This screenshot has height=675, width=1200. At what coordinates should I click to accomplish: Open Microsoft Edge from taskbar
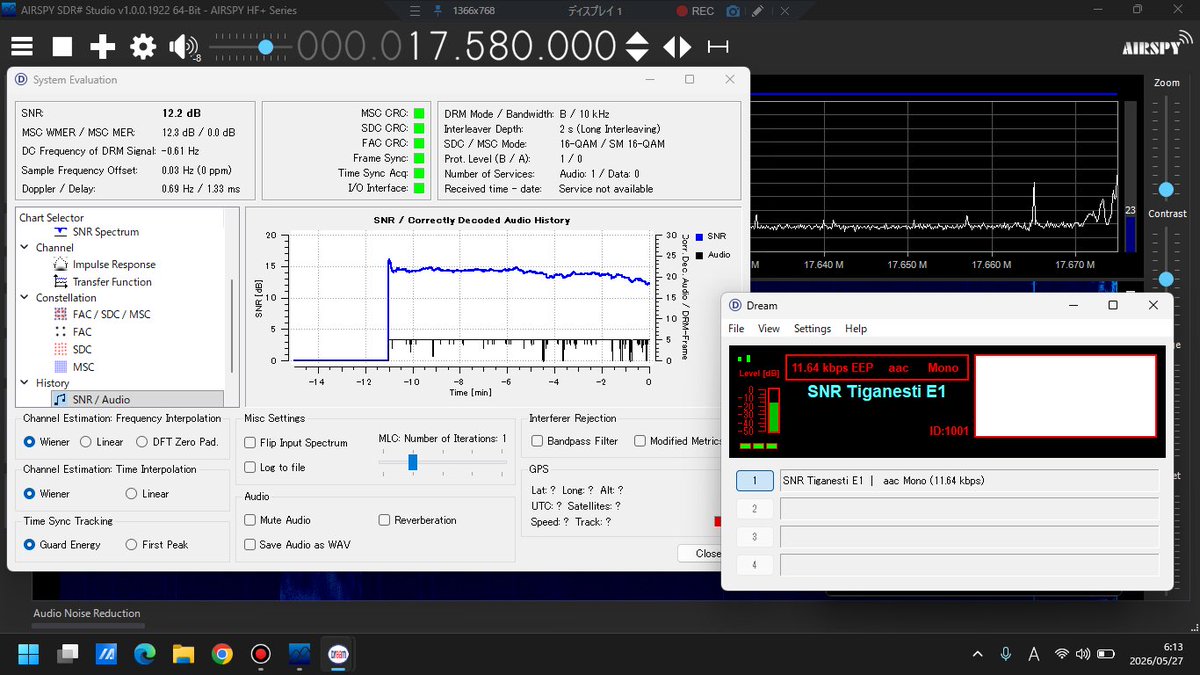tap(145, 654)
